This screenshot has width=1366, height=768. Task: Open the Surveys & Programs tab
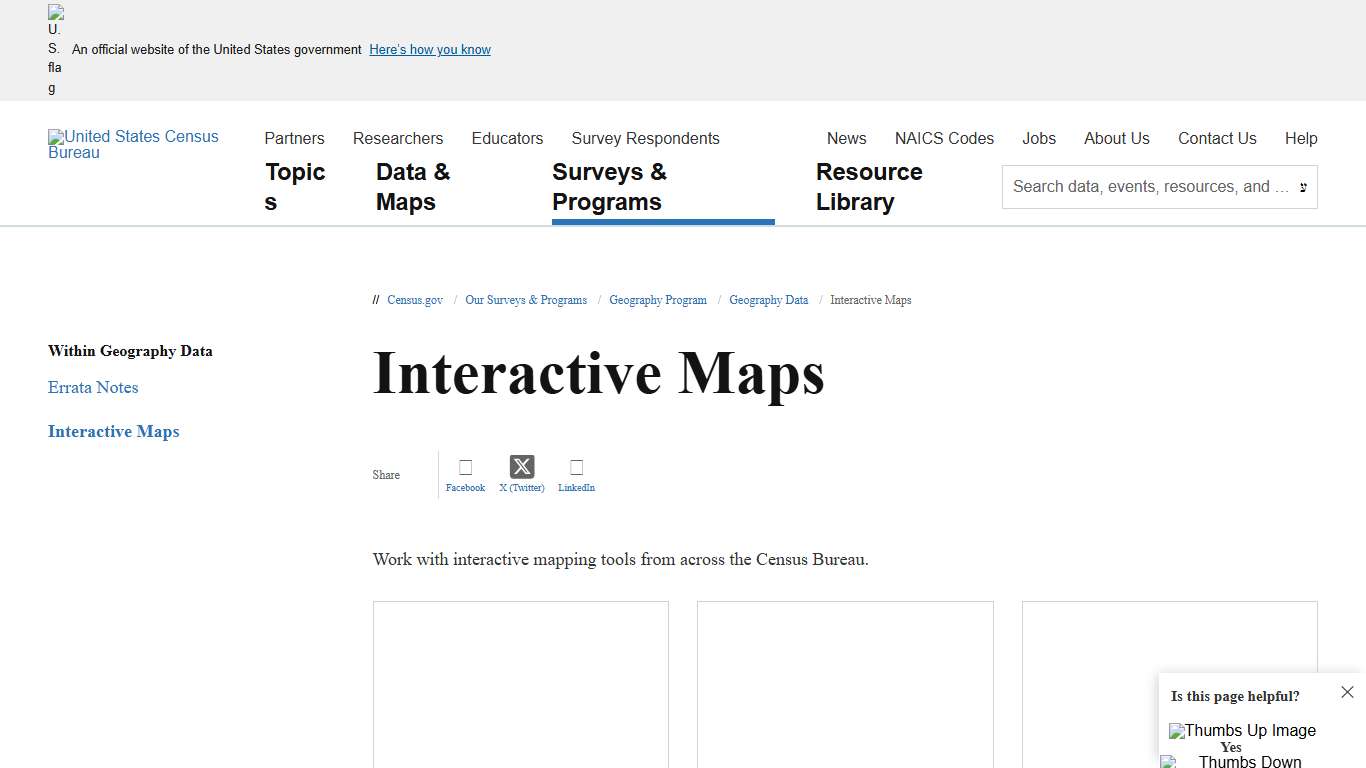609,187
